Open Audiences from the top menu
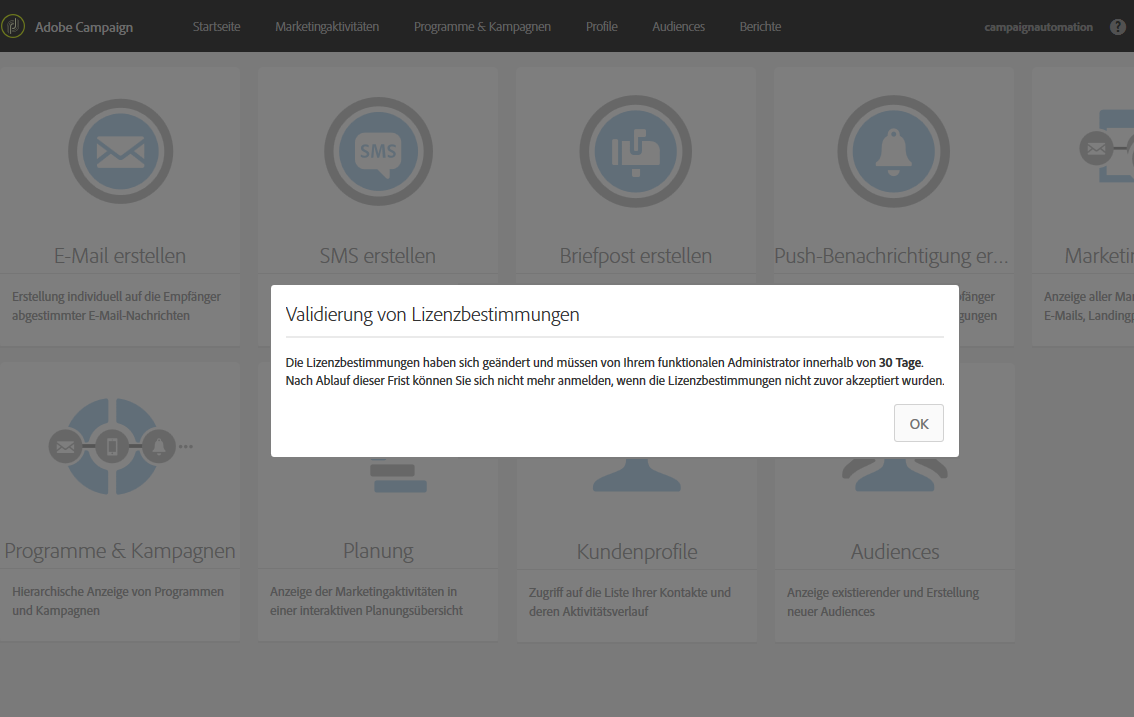The width and height of the screenshot is (1134, 717). click(x=678, y=27)
